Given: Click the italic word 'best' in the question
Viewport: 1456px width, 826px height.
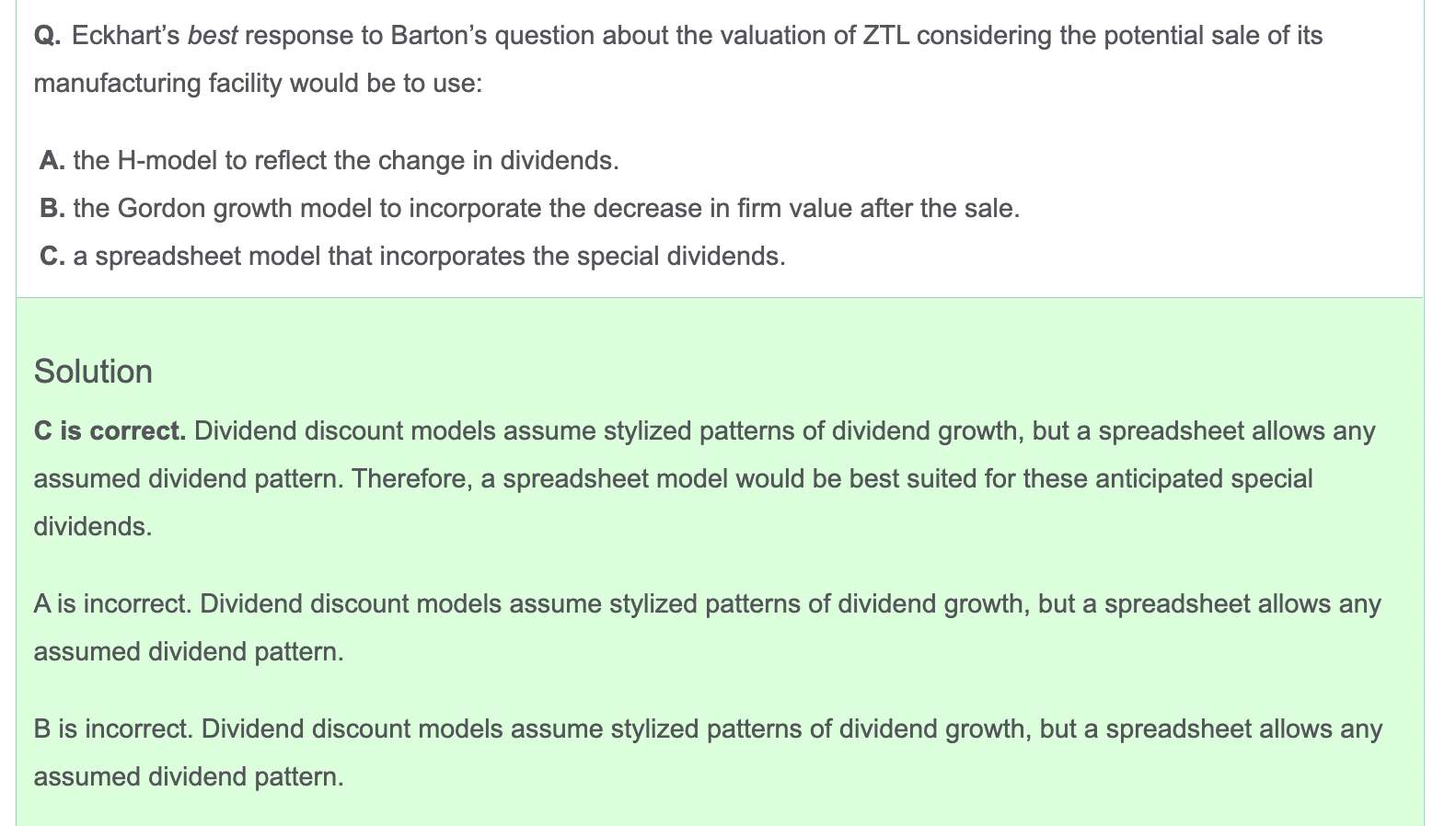Looking at the screenshot, I should [213, 36].
